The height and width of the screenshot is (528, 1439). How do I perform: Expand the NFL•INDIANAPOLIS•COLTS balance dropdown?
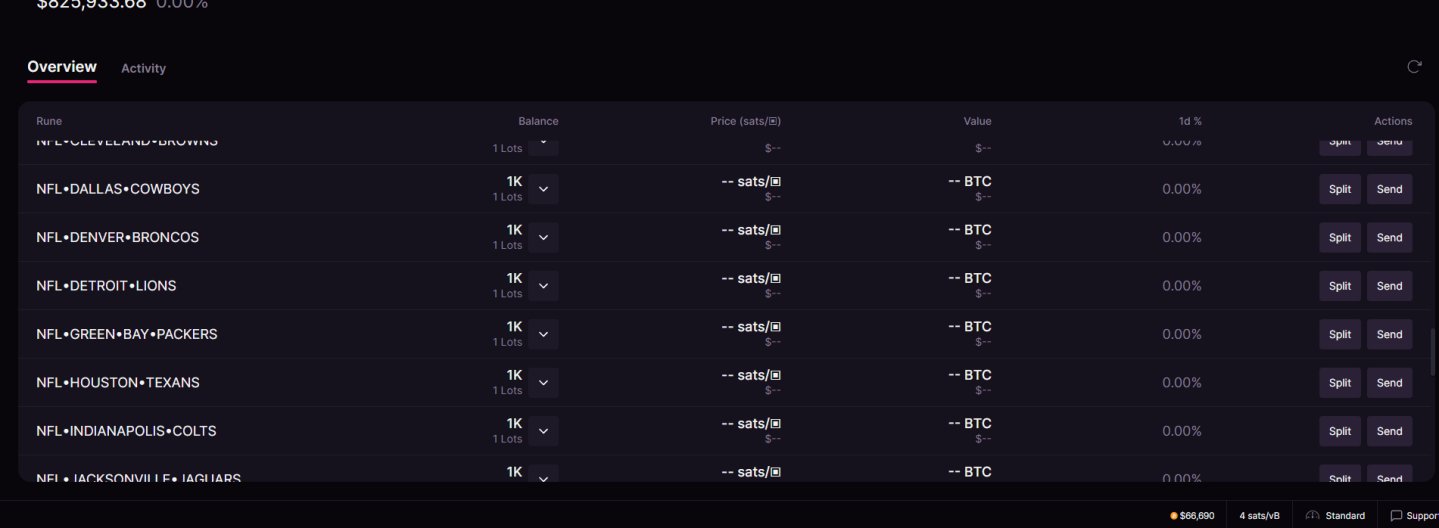click(543, 431)
